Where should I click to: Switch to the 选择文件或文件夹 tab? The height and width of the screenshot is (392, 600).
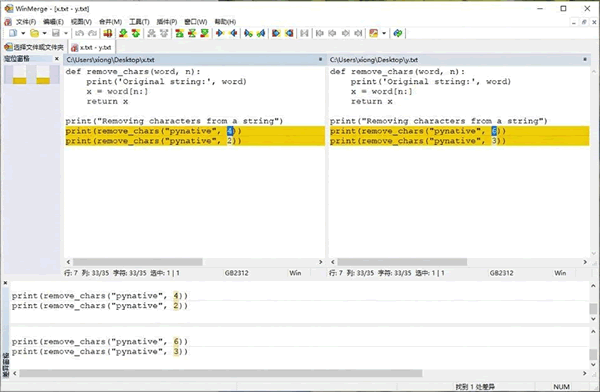(34, 47)
